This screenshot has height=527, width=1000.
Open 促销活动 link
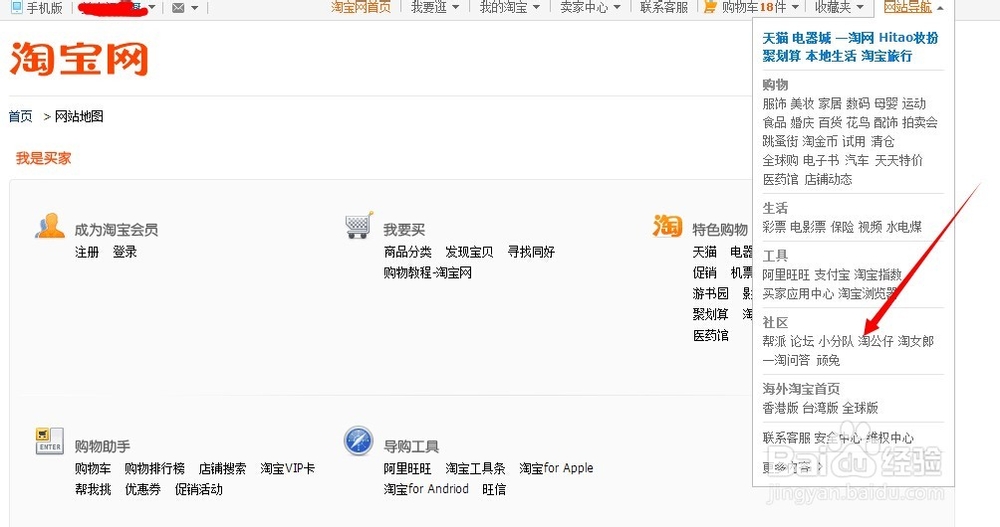[x=198, y=489]
